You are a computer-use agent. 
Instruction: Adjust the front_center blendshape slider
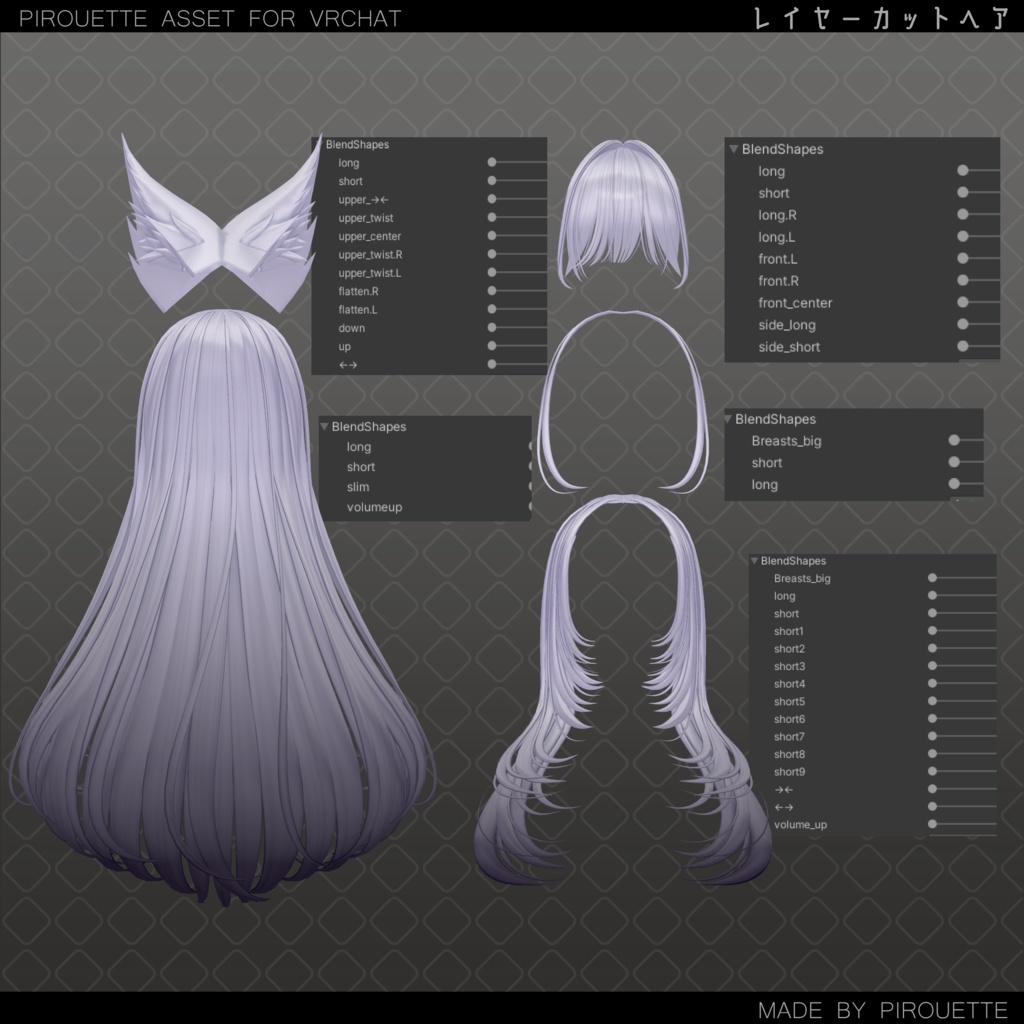click(961, 302)
